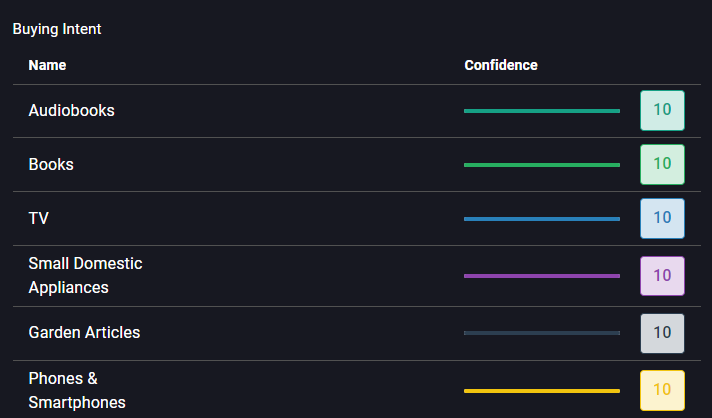This screenshot has height=418, width=712.
Task: Select the Books row name
Action: (x=51, y=164)
